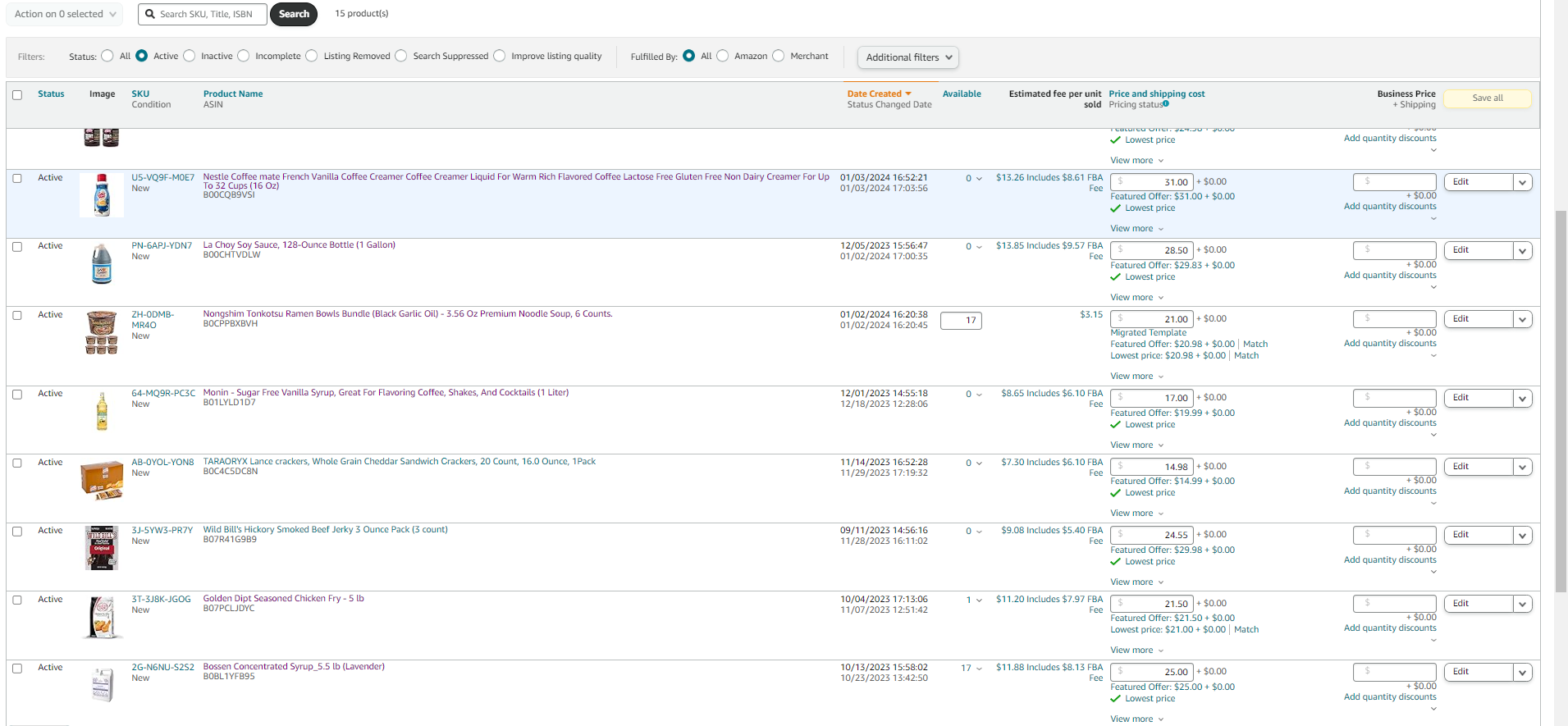Add quantity discounts for Golden Dipt

pos(1390,628)
